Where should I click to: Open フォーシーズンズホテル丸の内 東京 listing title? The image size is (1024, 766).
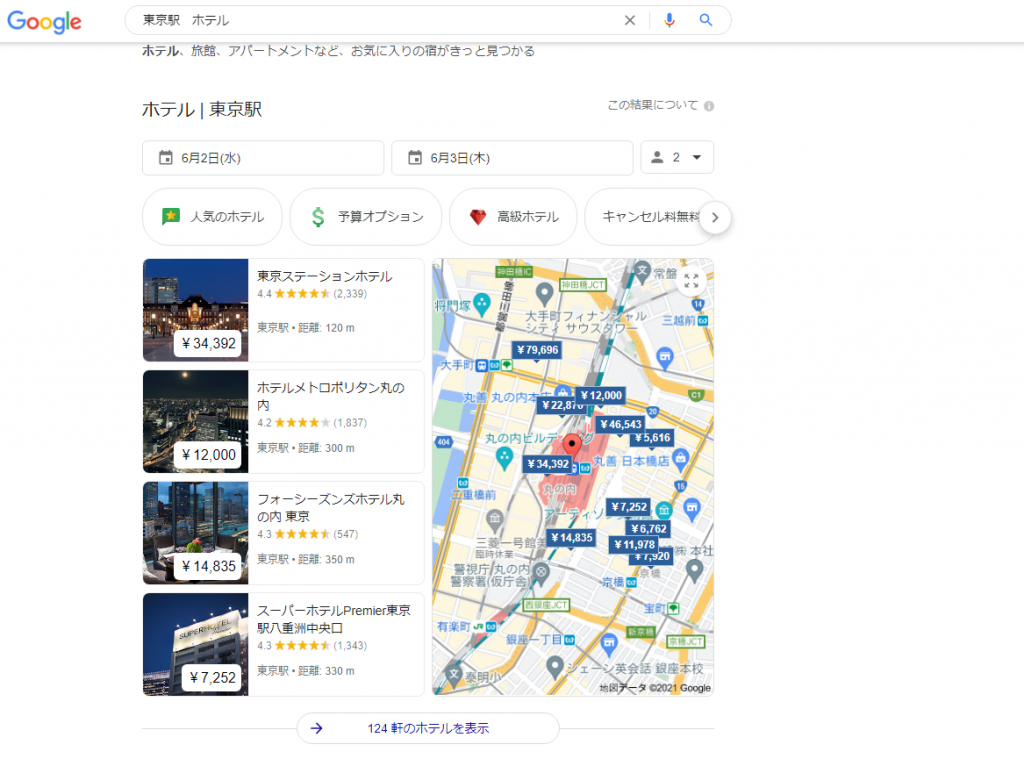point(331,507)
